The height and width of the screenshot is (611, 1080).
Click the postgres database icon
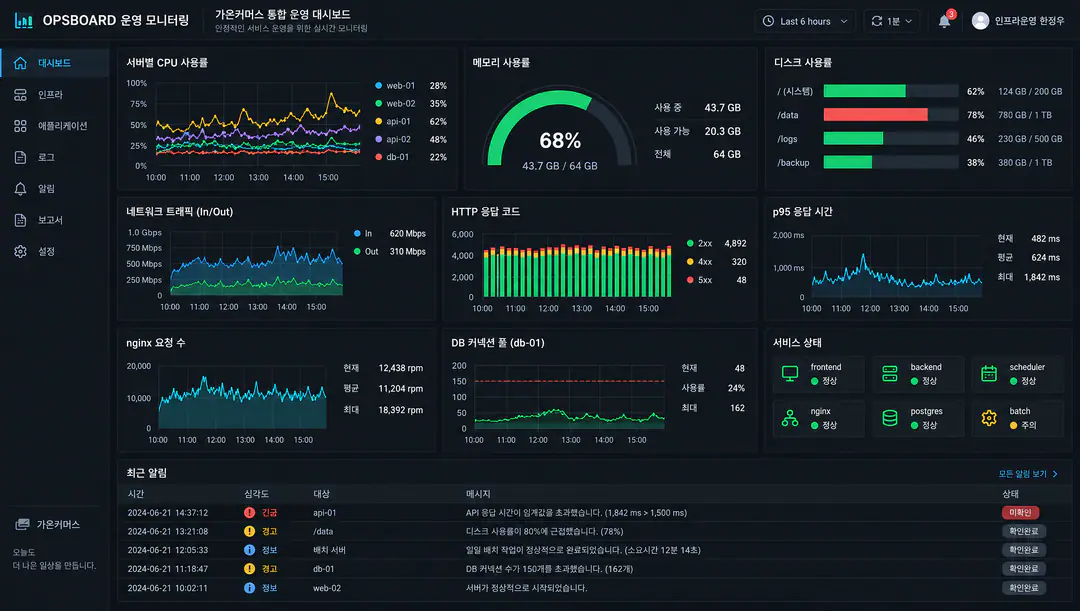click(889, 417)
